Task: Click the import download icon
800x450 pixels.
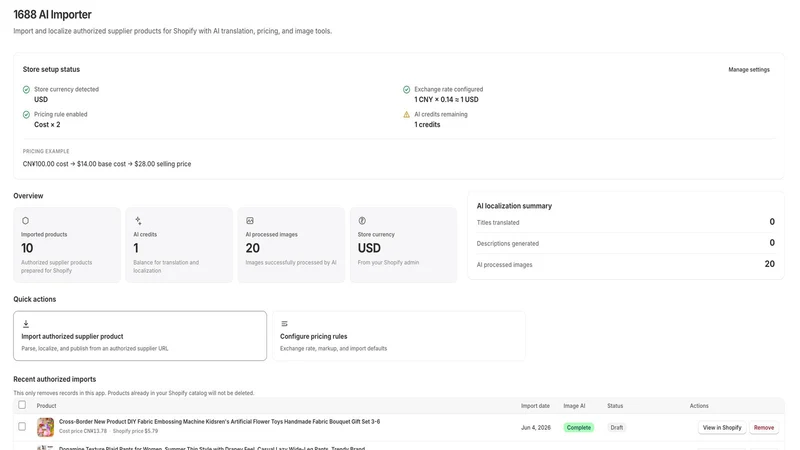Action: 26,324
